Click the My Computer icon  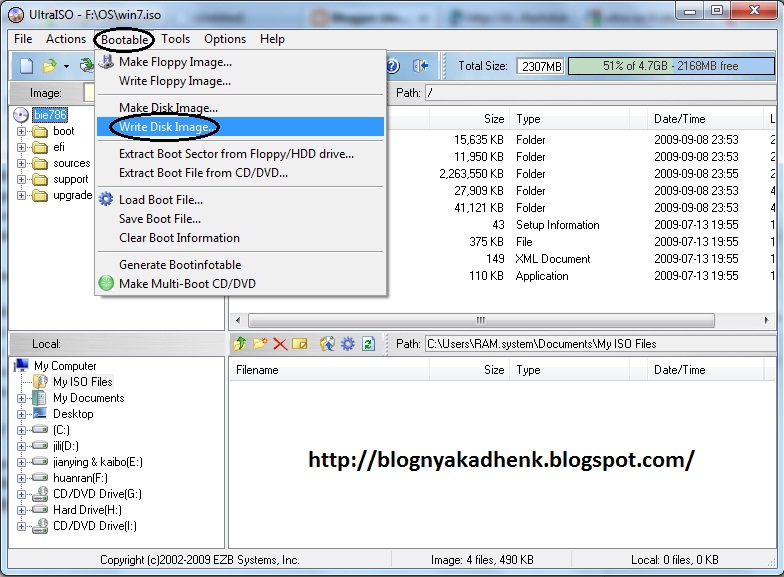tap(22, 365)
